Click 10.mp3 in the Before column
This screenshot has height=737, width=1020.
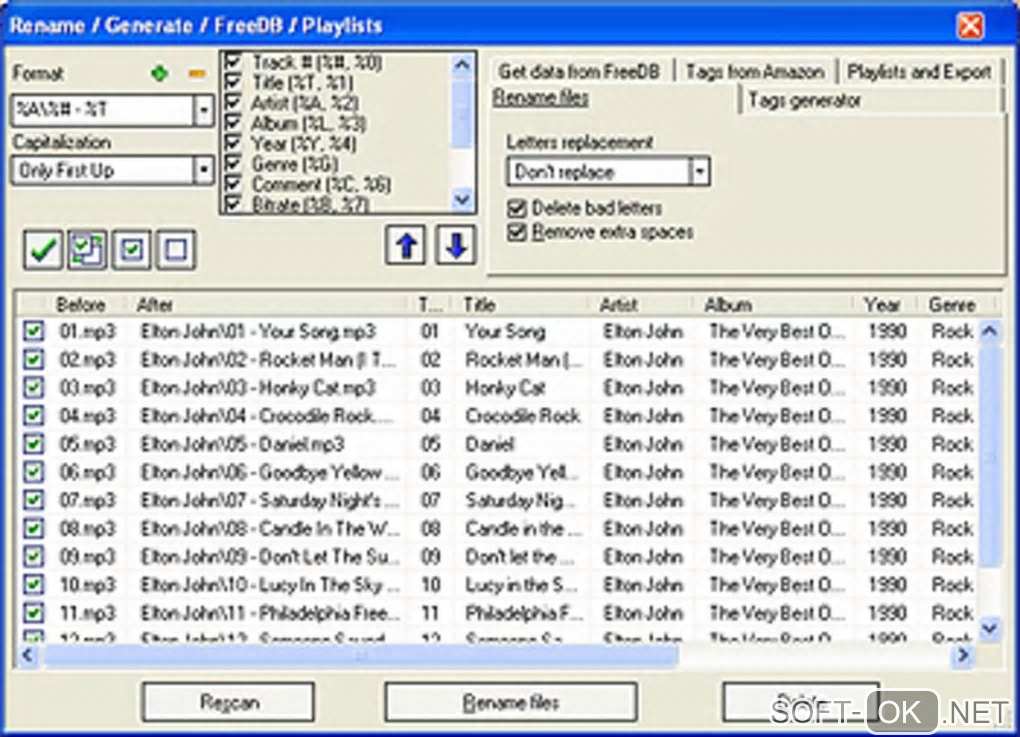(x=87, y=585)
